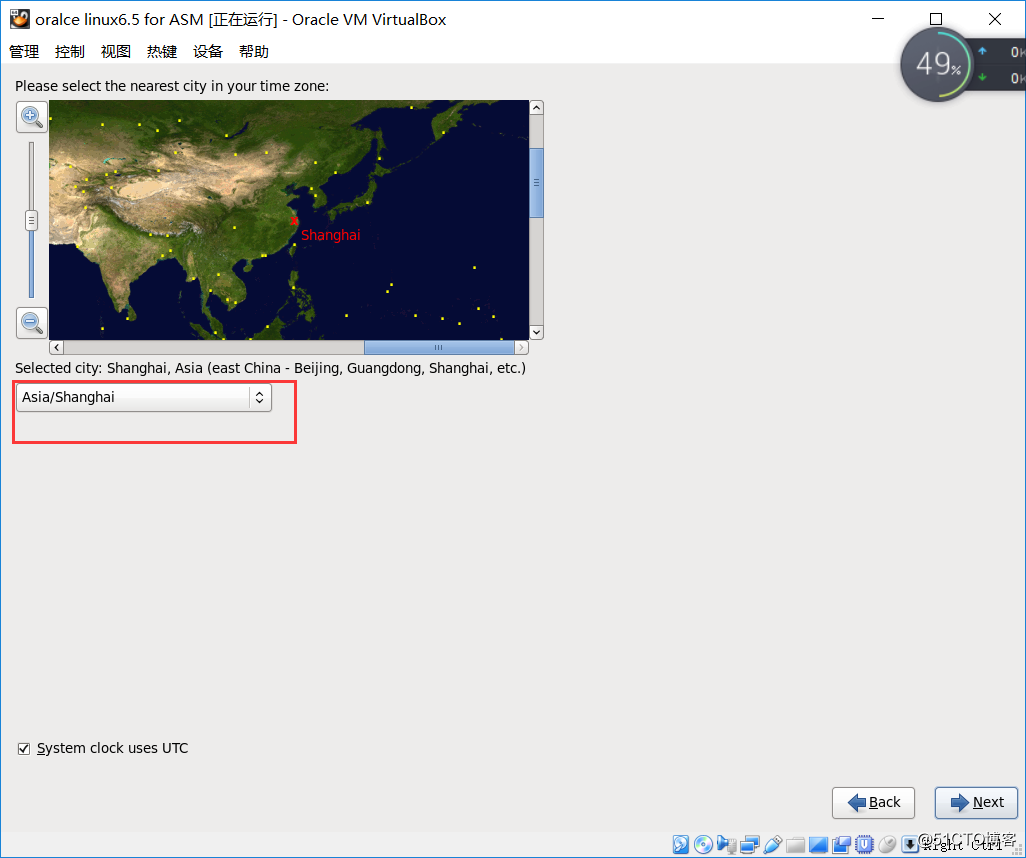Click the mouse integration status icon
Image resolution: width=1026 pixels, height=858 pixels.
tap(887, 844)
